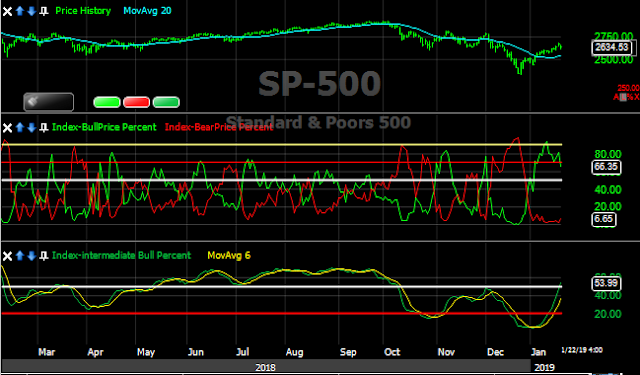Viewport: 640px width, 375px height.
Task: Move the BullPrice Percent pane up
Action: coord(20,128)
